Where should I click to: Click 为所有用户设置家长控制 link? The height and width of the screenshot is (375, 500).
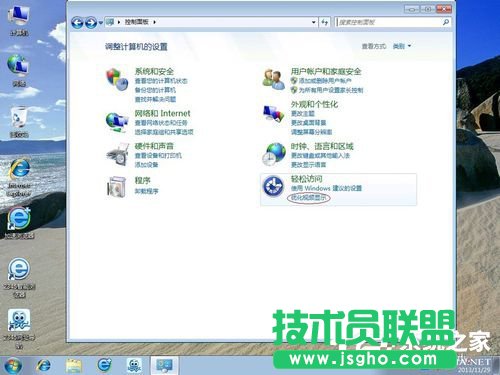(x=331, y=90)
